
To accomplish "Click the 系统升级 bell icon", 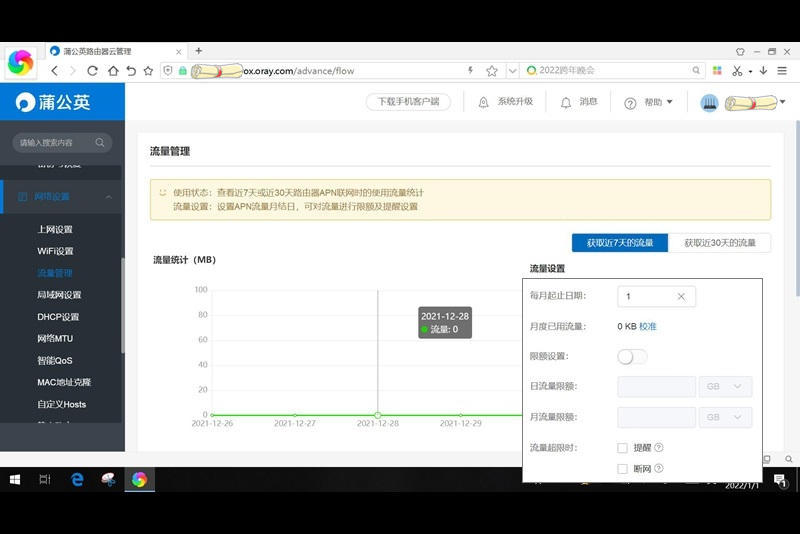I will tap(484, 102).
